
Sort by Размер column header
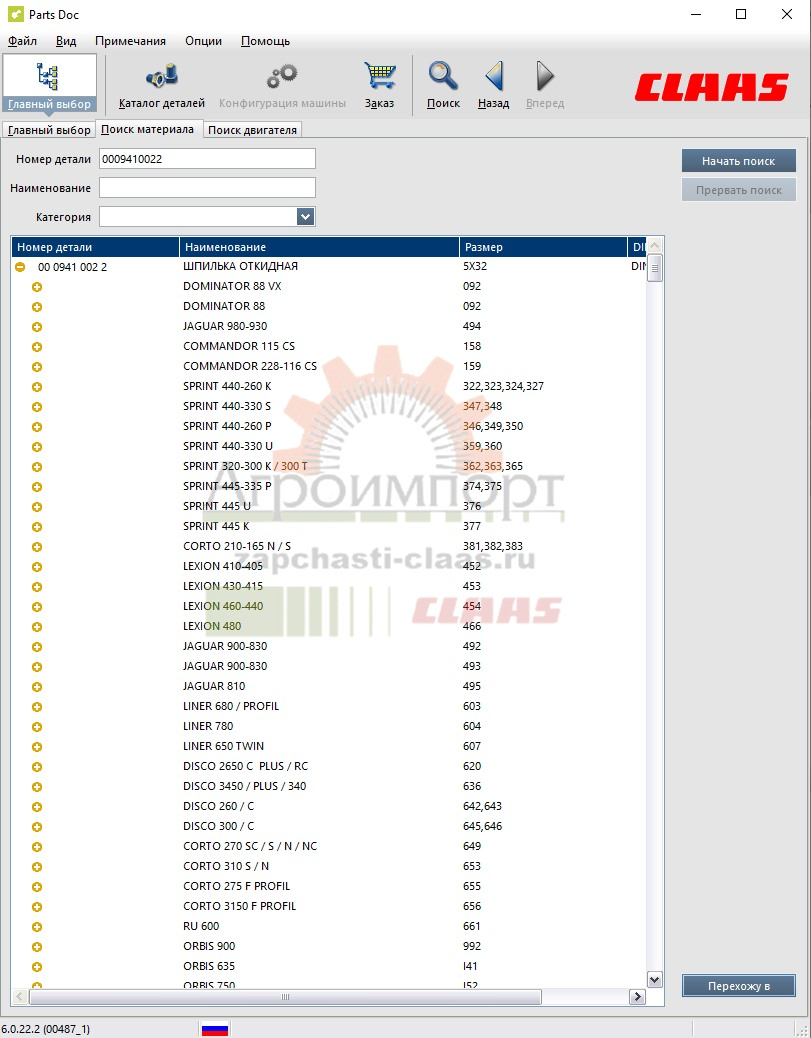(x=543, y=247)
